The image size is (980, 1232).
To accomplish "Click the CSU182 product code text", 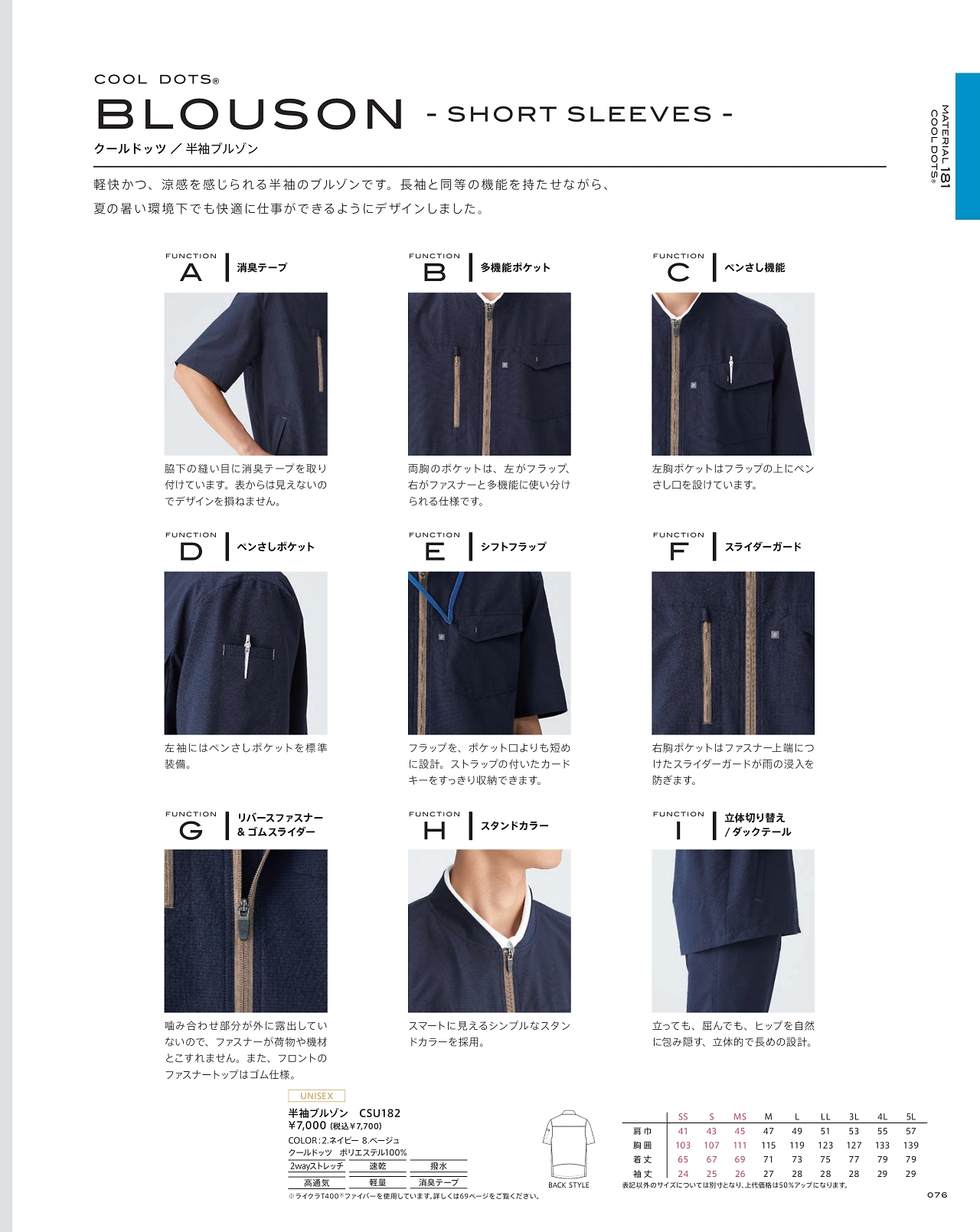I will [380, 1113].
